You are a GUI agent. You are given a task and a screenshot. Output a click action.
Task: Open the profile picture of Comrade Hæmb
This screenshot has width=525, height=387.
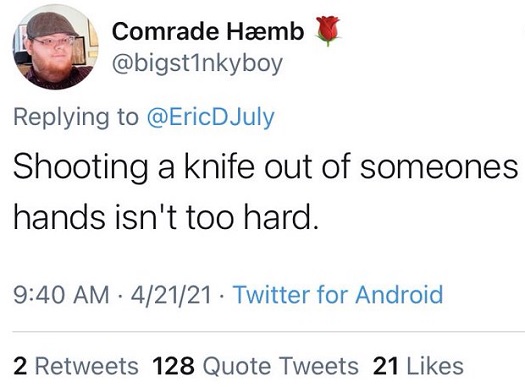(56, 47)
